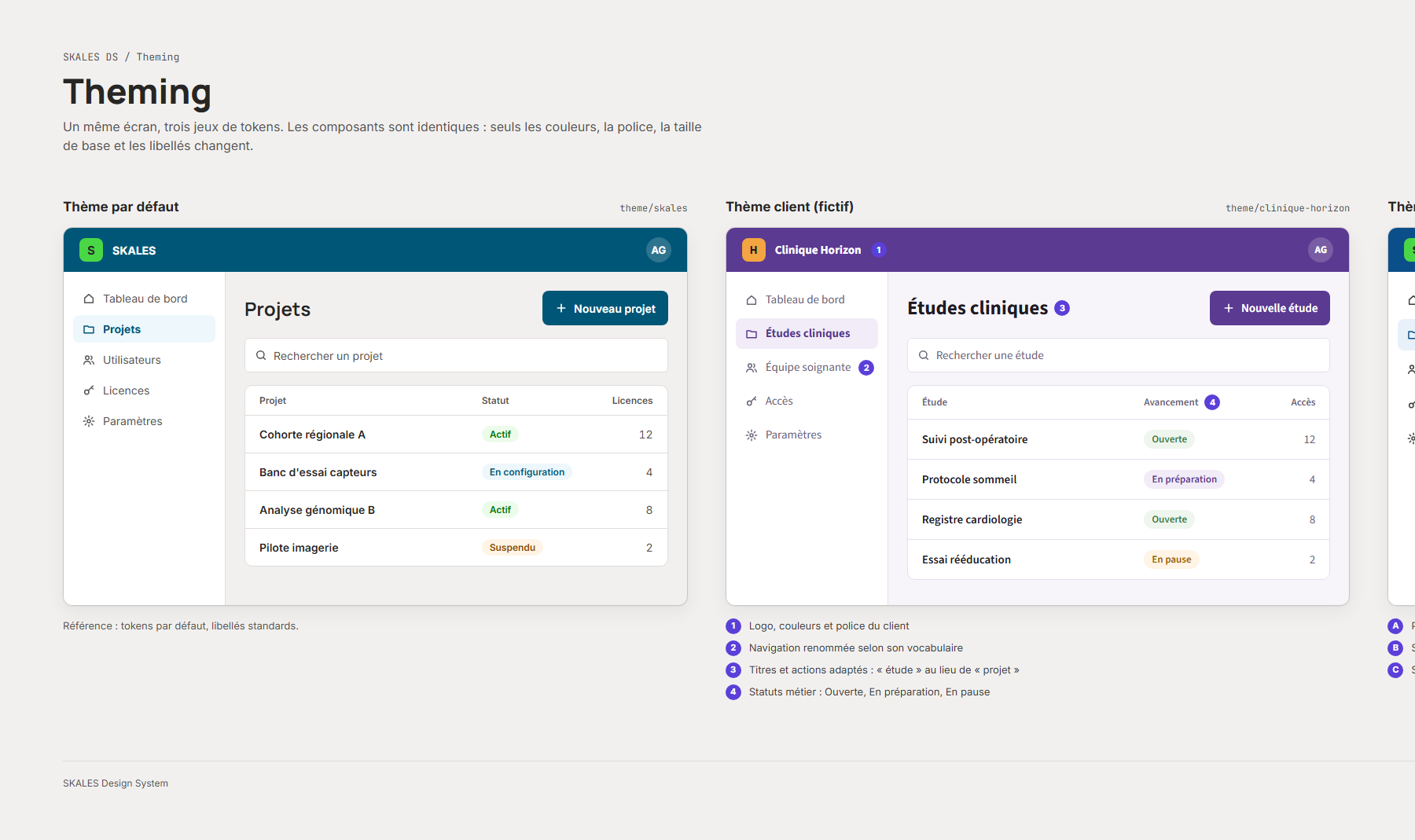Click the Nouvelle étude button
The width and height of the screenshot is (1415, 840).
1270,308
